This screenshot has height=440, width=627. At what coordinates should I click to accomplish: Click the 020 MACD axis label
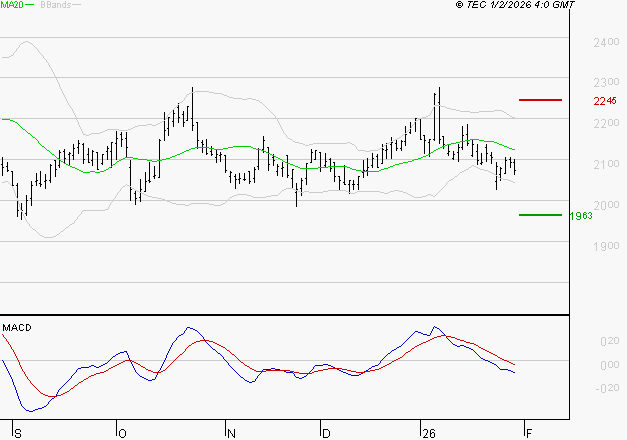pos(610,341)
